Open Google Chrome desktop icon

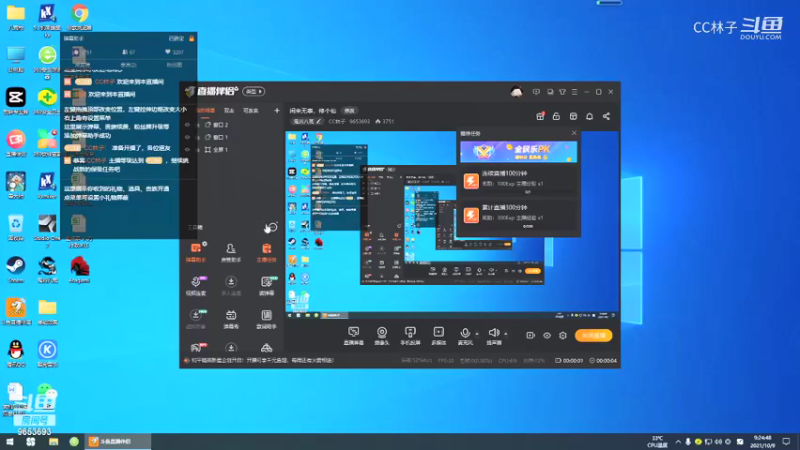79,17
